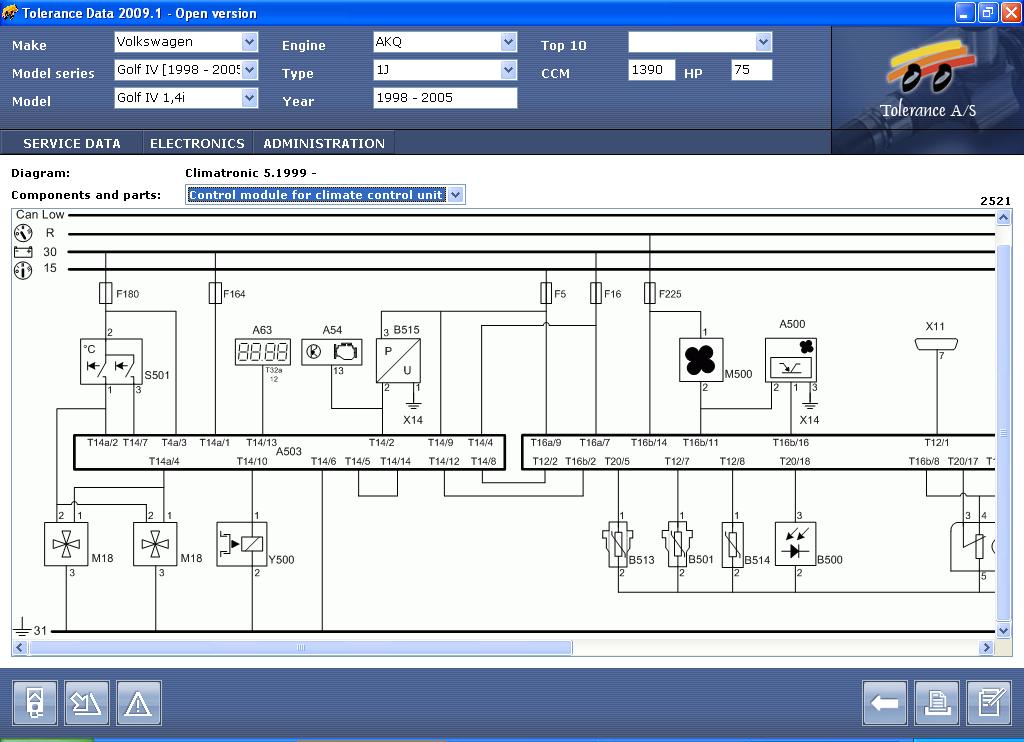Click the T14a/2 pin label
The width and height of the screenshot is (1024, 742).
click(103, 442)
